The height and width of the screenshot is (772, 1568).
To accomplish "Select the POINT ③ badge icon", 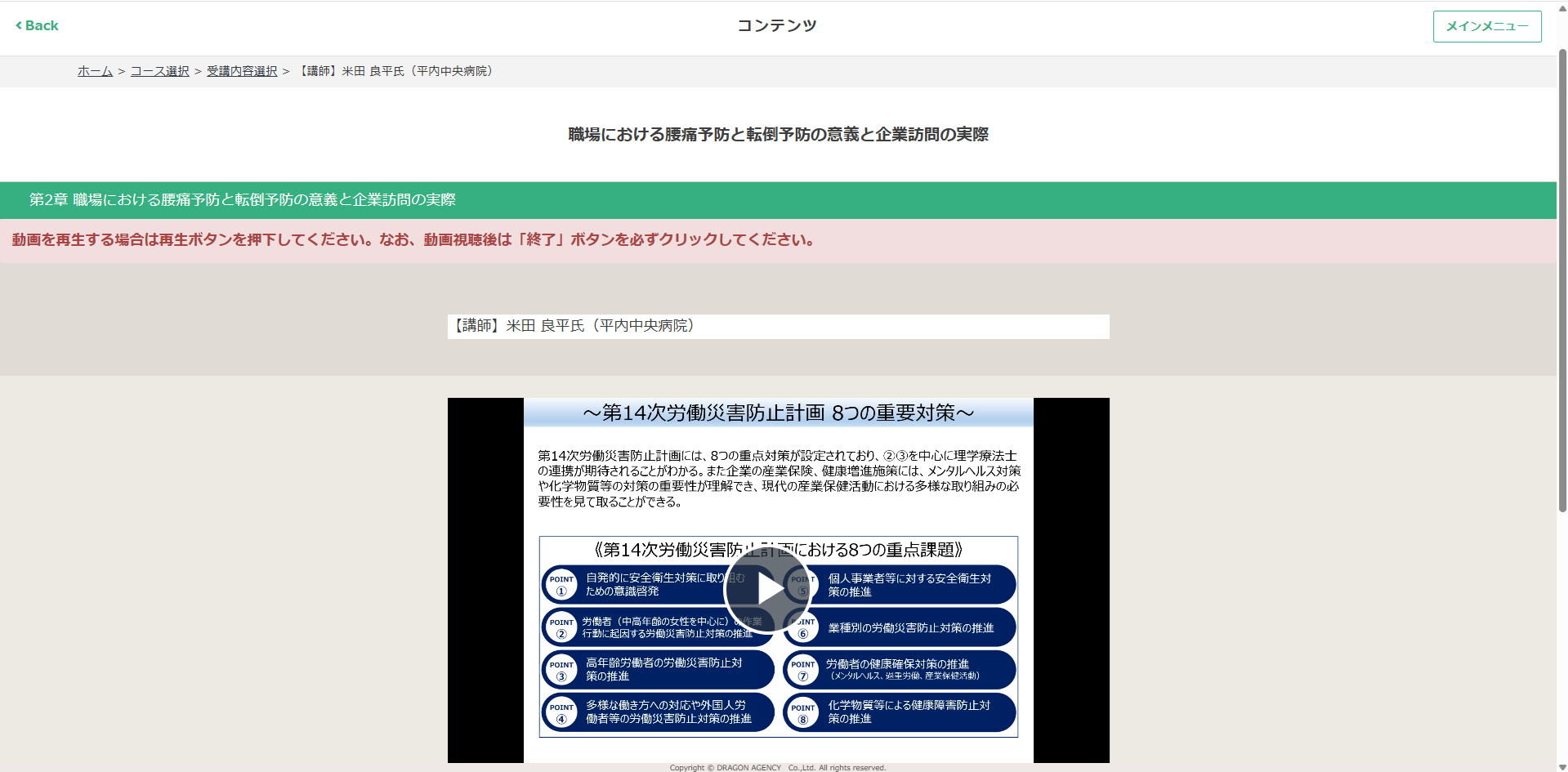I will (561, 670).
